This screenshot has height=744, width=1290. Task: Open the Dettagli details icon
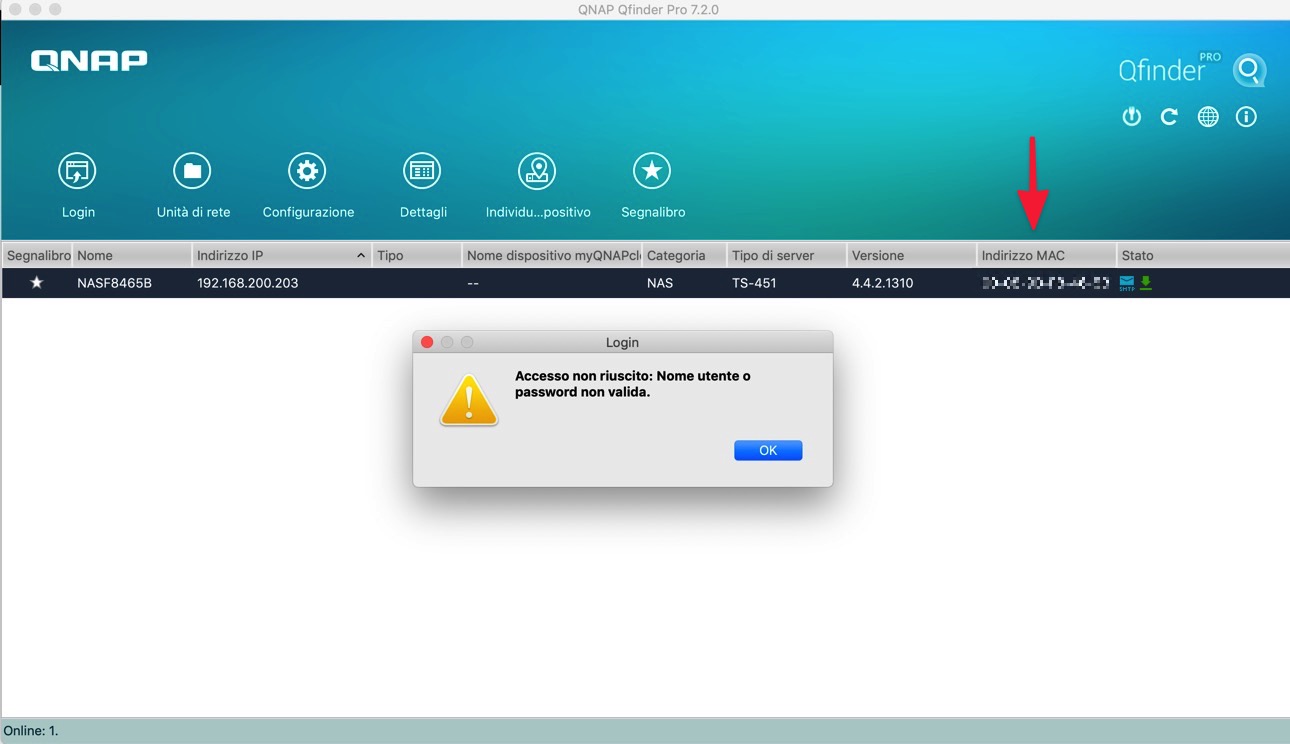click(x=422, y=172)
